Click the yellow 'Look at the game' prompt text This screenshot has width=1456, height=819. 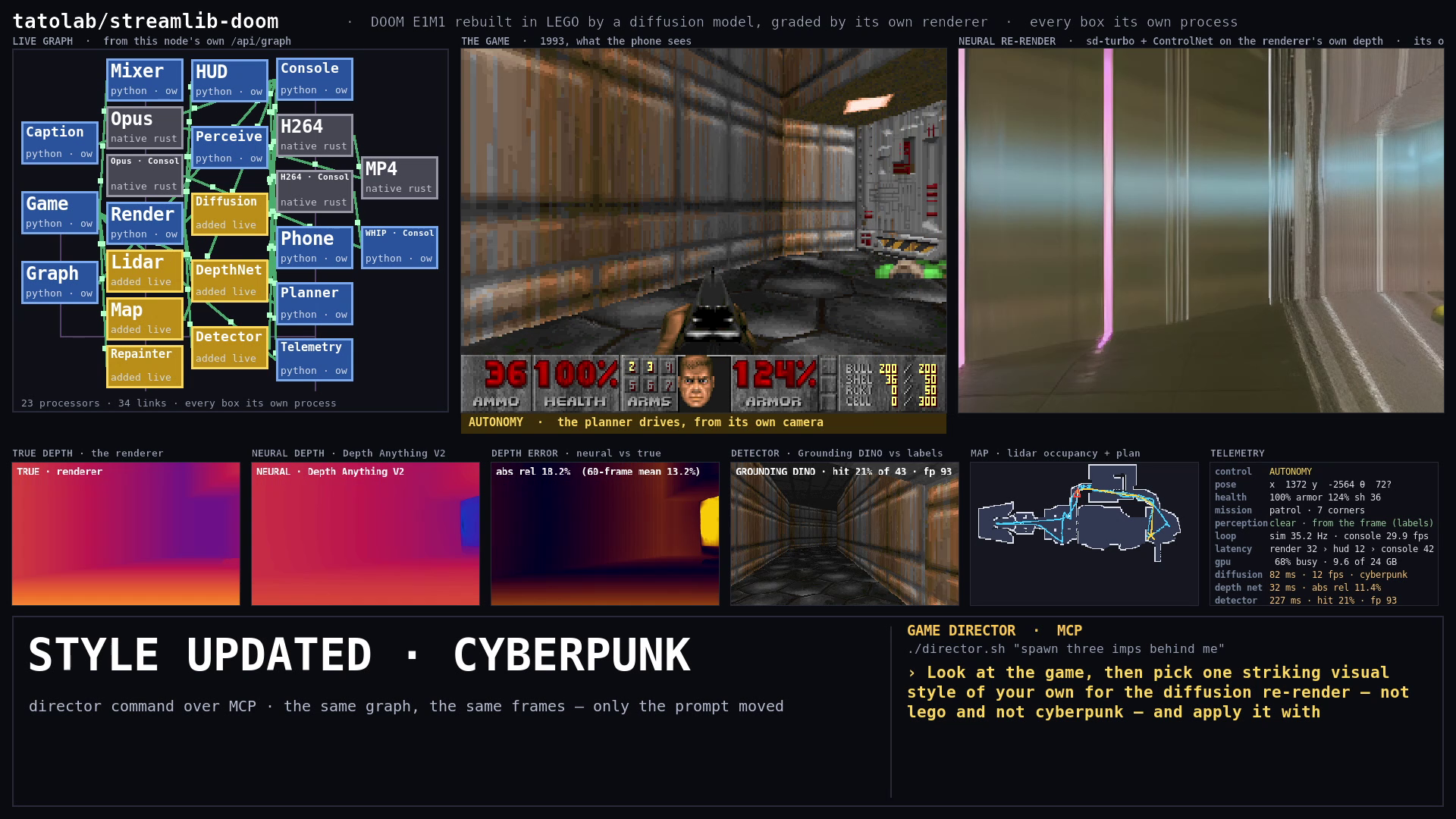click(1158, 692)
